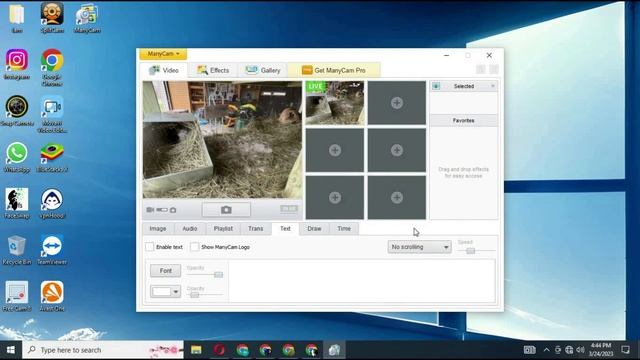
Task: Open BlueStacks desktop shortcut
Action: tap(52, 157)
